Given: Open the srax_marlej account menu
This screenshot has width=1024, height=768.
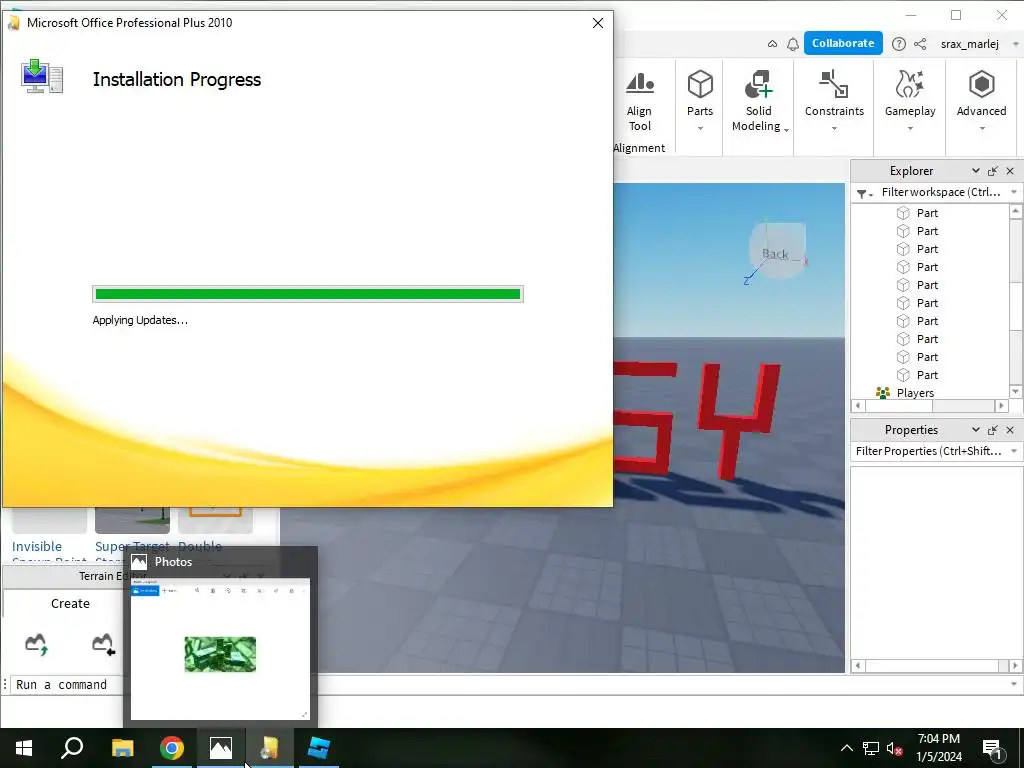Looking at the screenshot, I should 978,44.
